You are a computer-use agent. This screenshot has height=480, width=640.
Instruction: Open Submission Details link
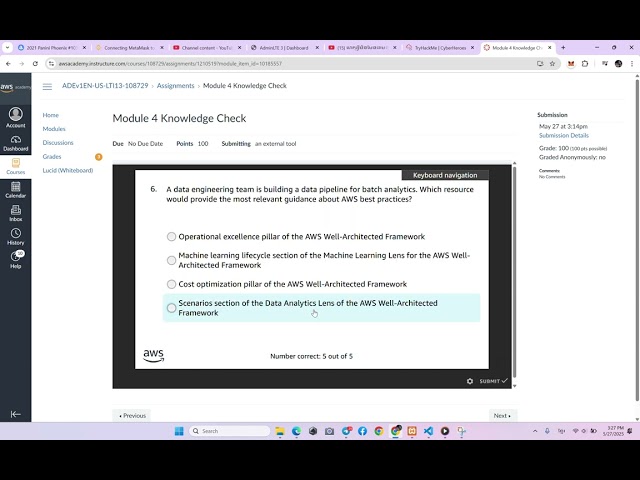coord(564,136)
